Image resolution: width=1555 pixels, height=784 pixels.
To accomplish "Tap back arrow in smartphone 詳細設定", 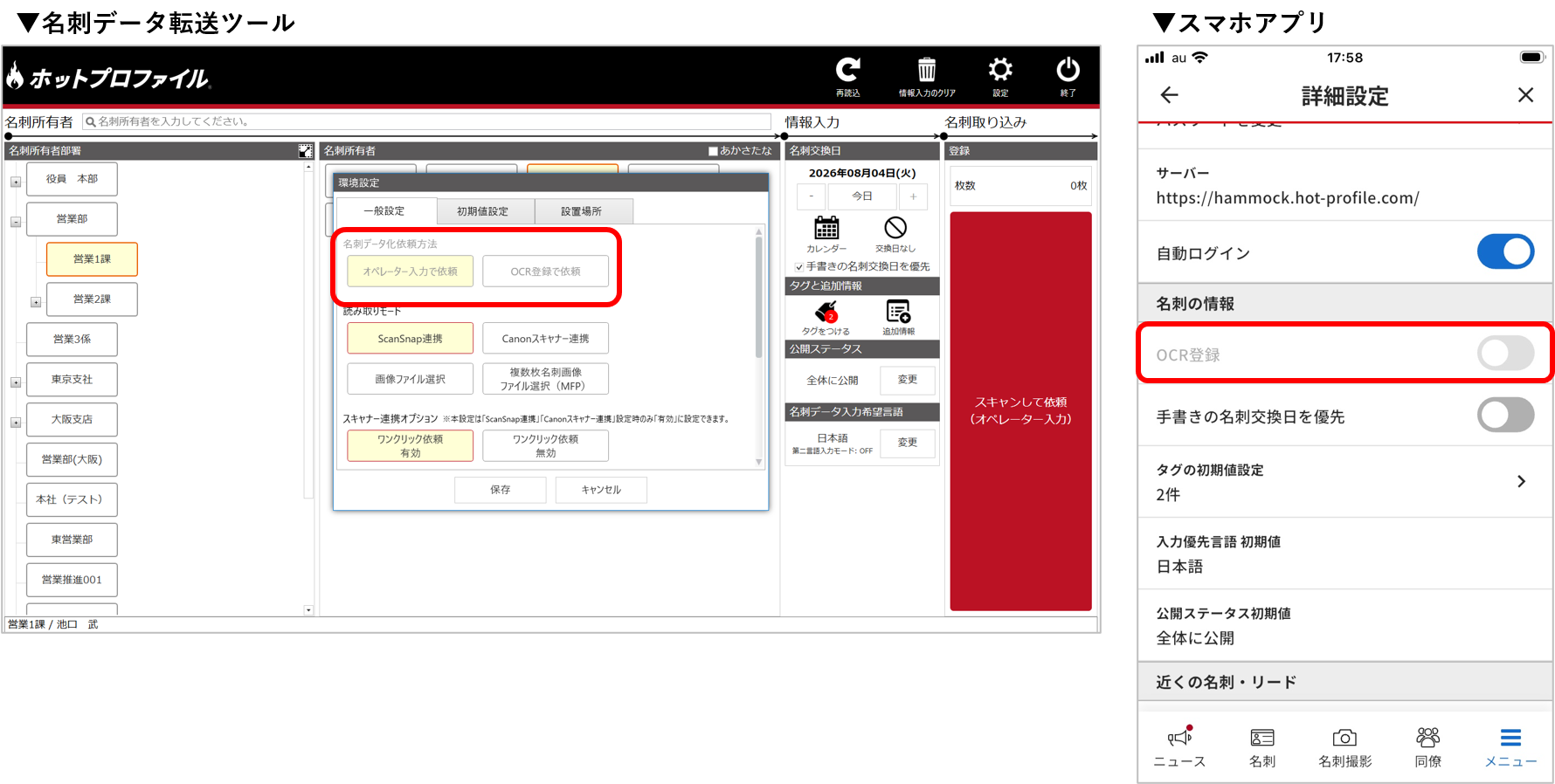I will 1169,95.
